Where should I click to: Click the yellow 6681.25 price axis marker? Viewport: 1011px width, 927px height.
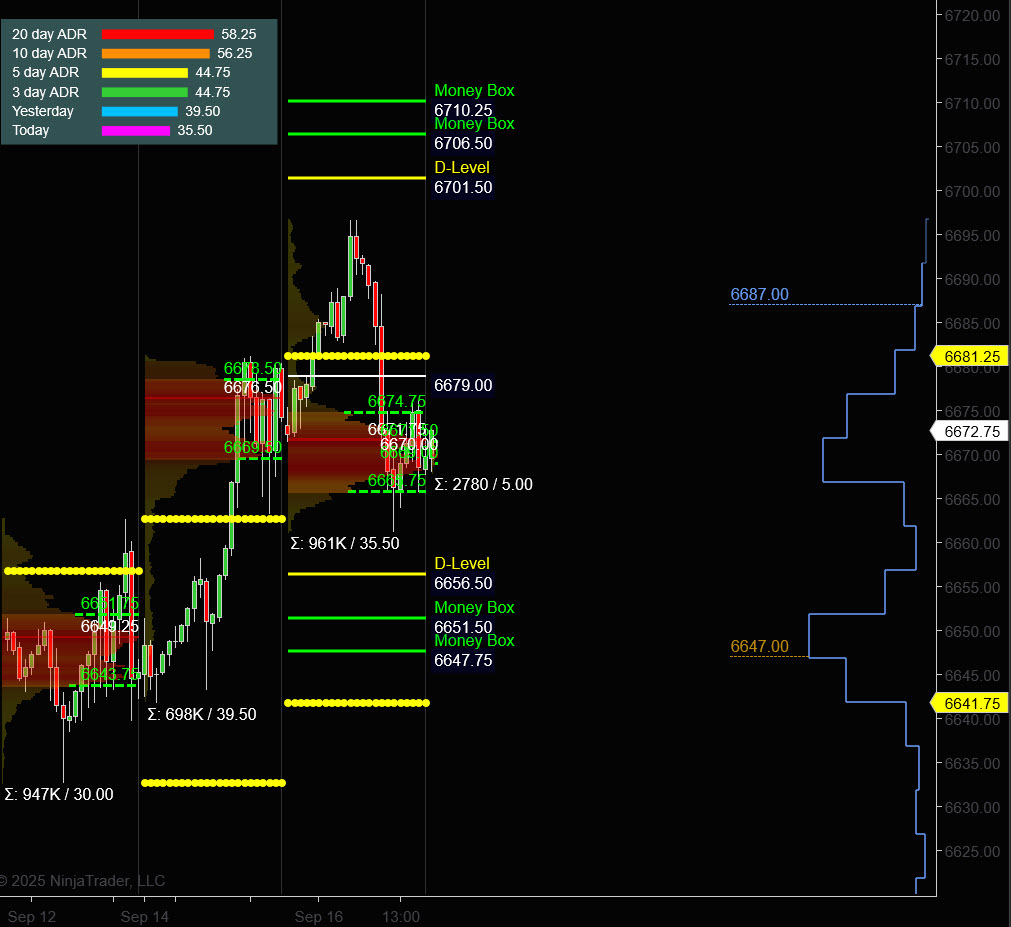(x=970, y=356)
